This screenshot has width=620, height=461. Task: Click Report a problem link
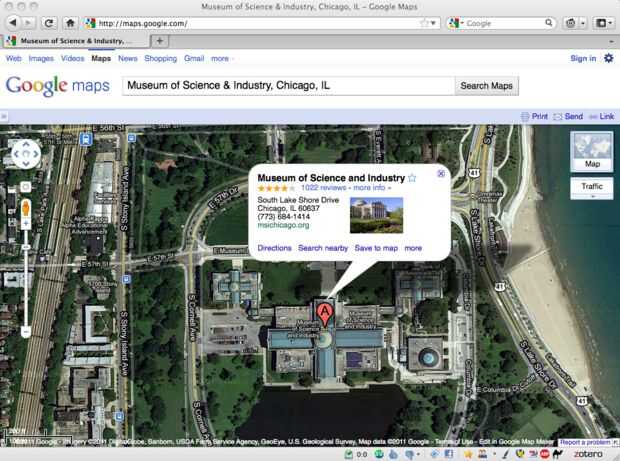(x=586, y=442)
